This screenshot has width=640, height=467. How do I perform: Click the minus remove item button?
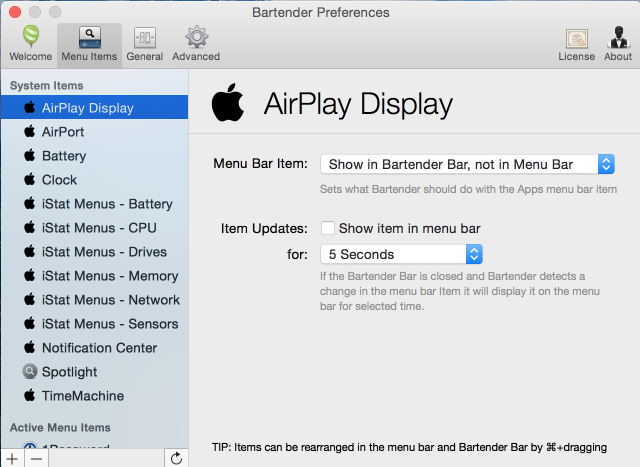[x=36, y=459]
